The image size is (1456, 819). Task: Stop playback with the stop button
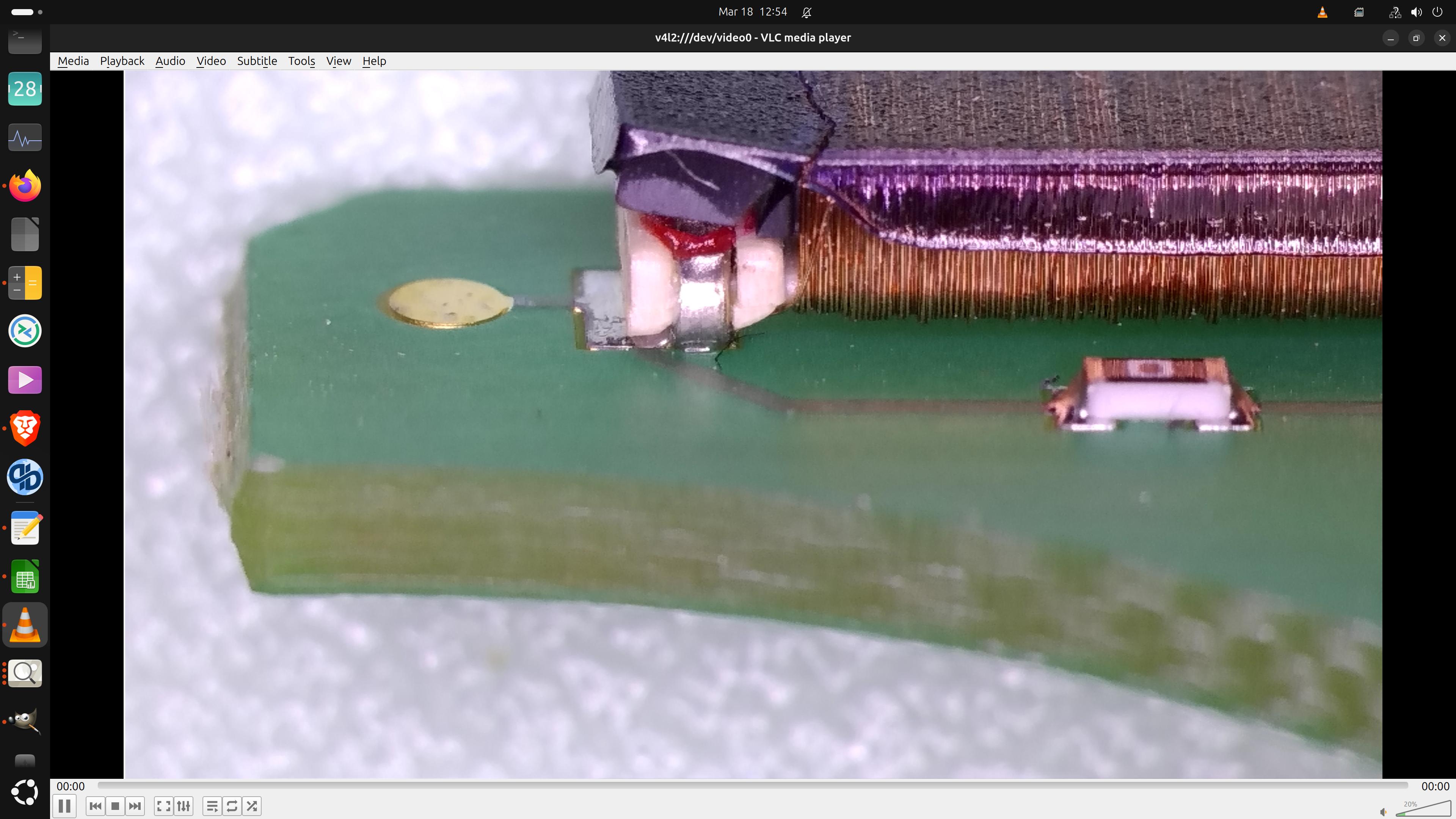(x=115, y=806)
